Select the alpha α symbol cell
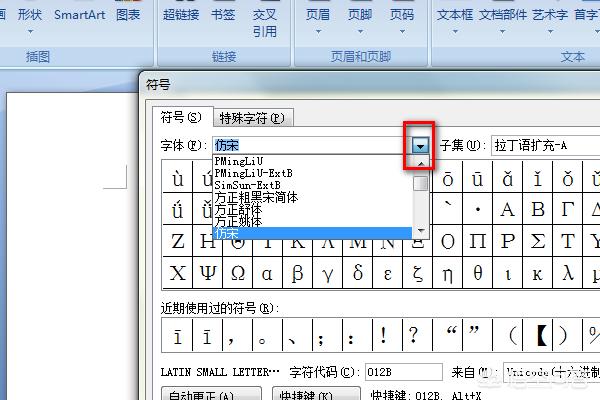The width and height of the screenshot is (600, 400). click(x=267, y=273)
